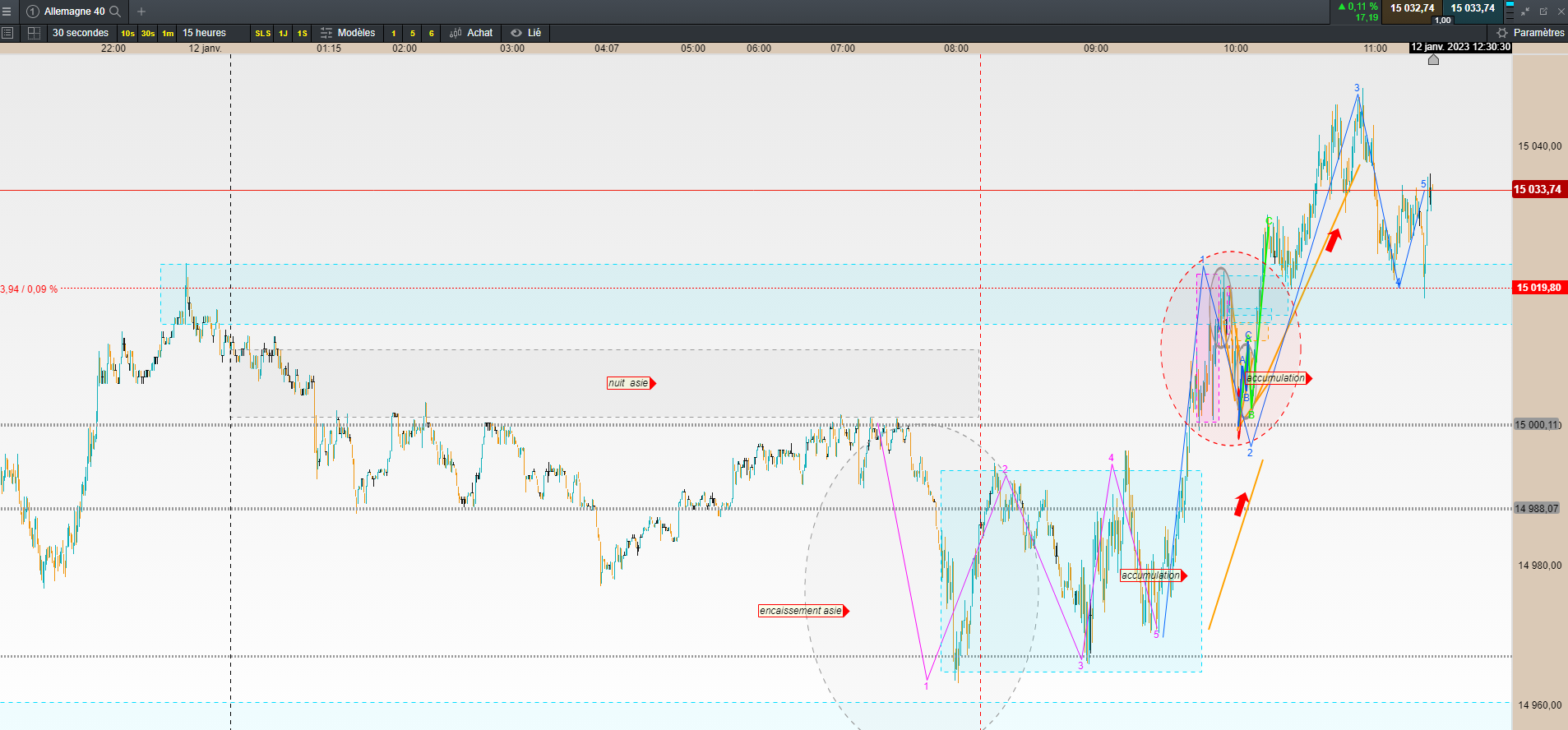Open instrument search with the magnifier icon
Screen dimensions: 1568x730
[x=115, y=12]
